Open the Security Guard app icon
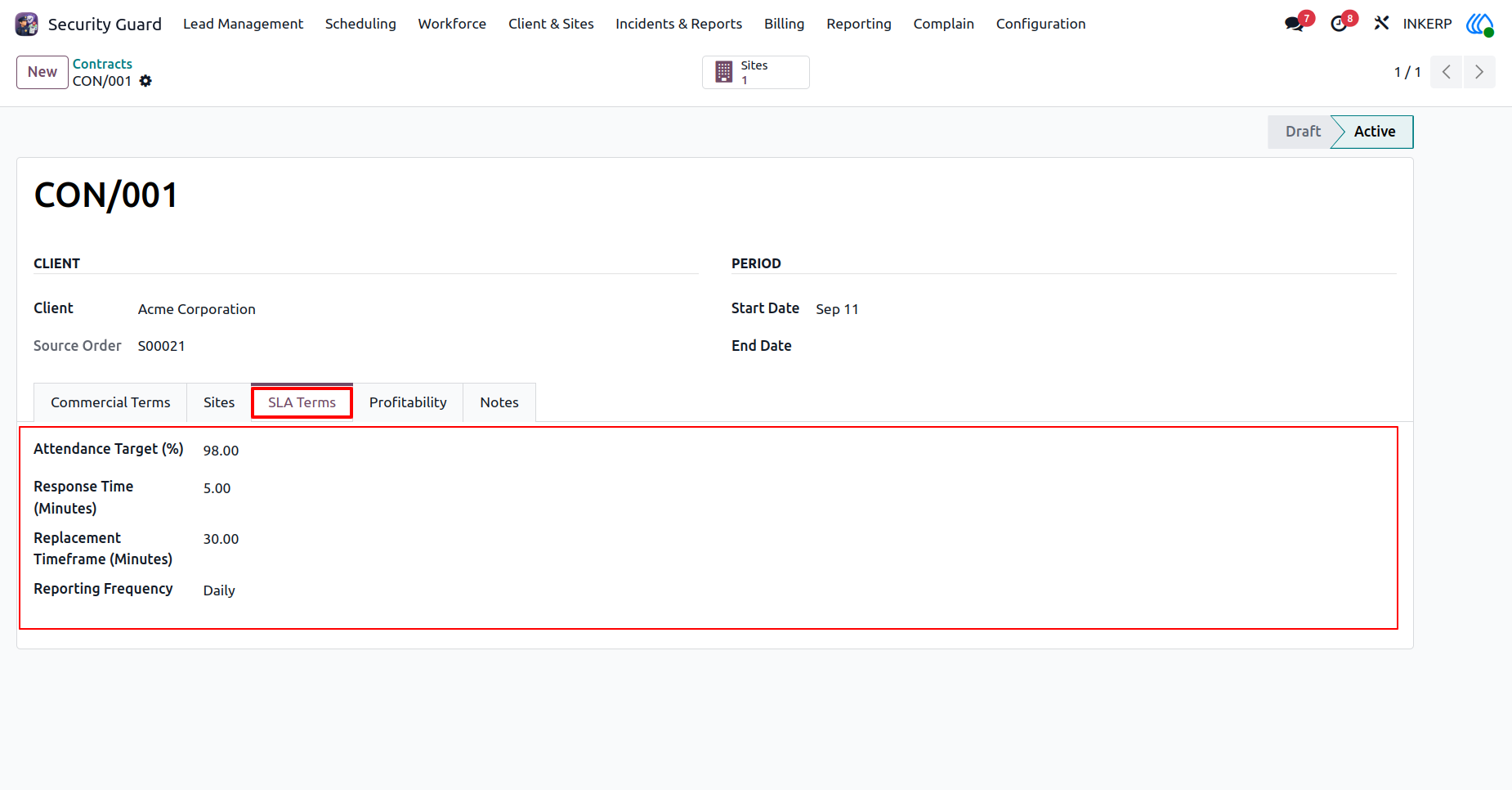The image size is (1512, 790). point(27,24)
